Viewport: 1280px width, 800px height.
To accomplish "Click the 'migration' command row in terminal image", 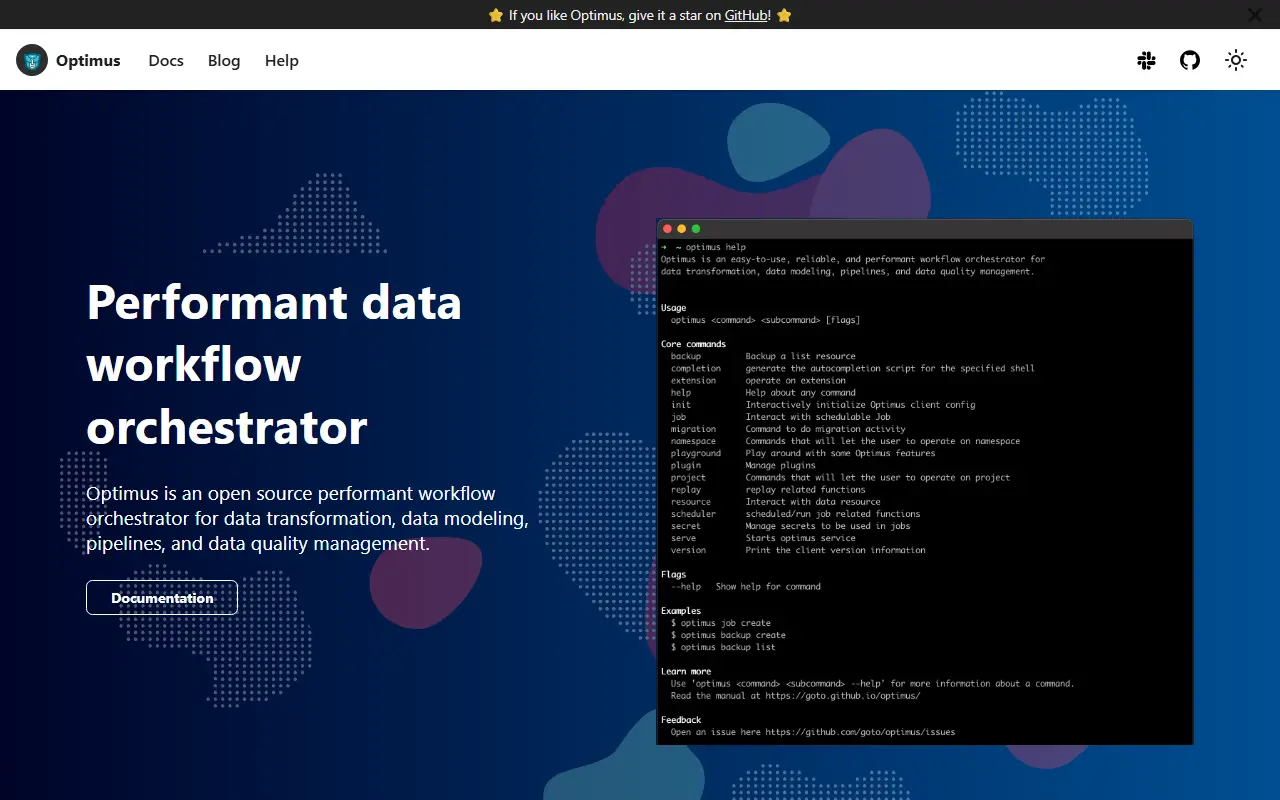I will (788, 429).
